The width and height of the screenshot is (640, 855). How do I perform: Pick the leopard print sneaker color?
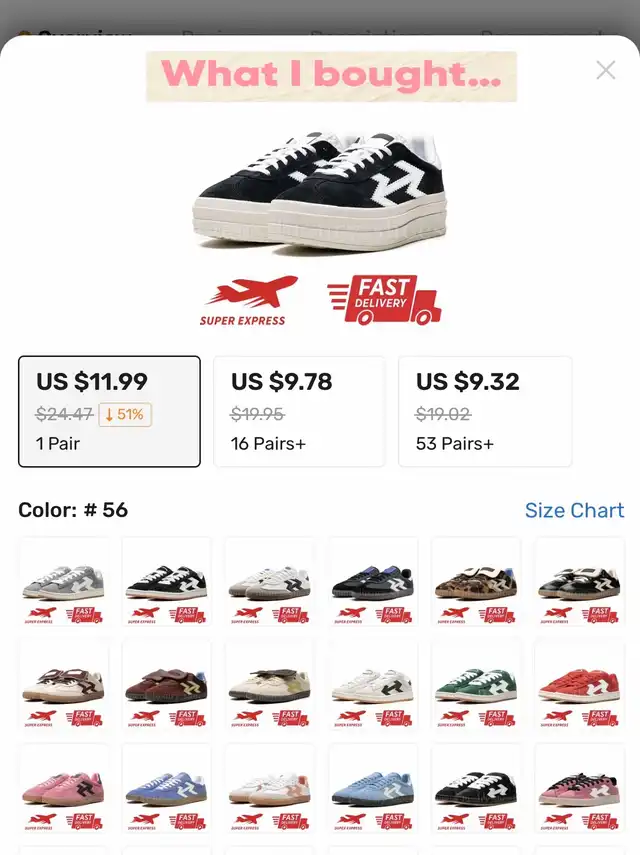click(476, 581)
